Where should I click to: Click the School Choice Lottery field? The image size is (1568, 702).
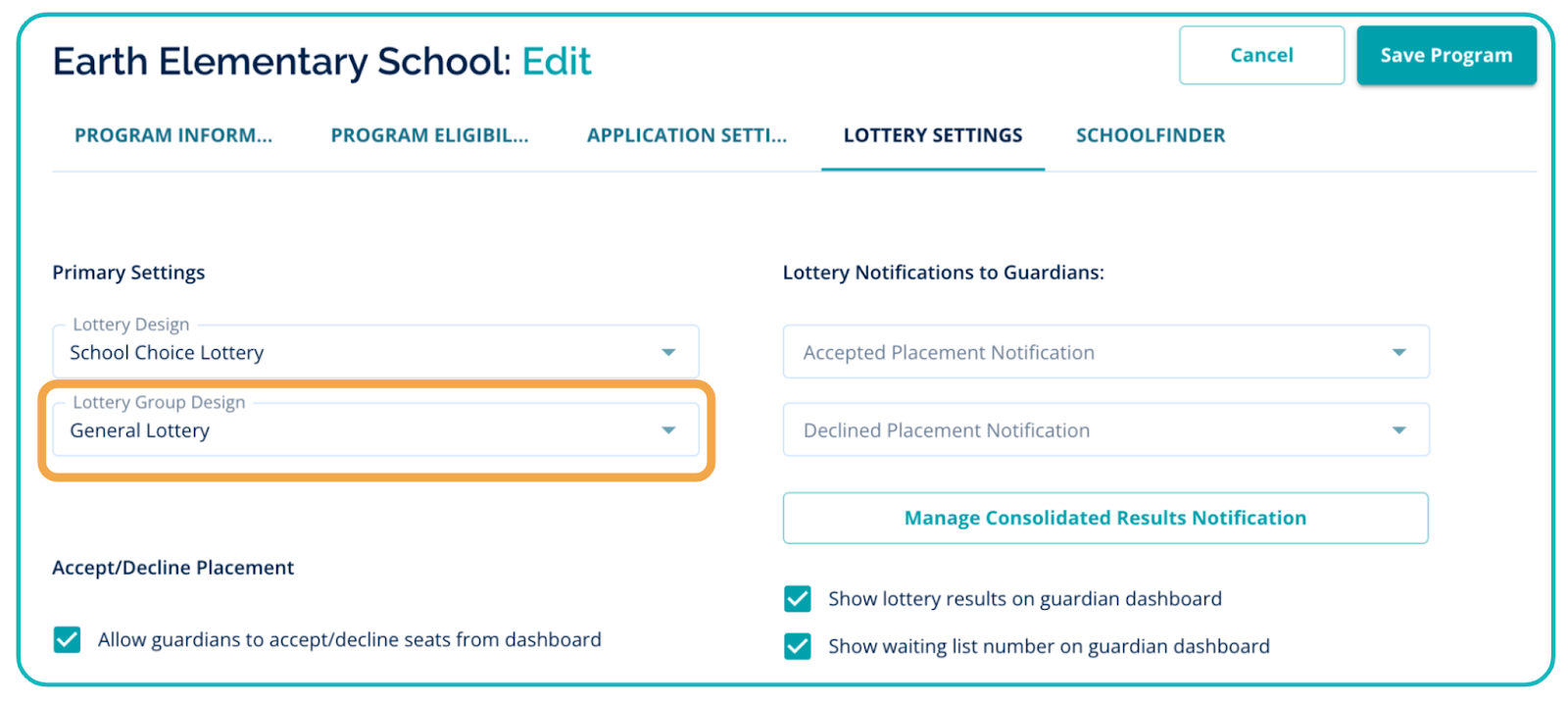point(167,353)
